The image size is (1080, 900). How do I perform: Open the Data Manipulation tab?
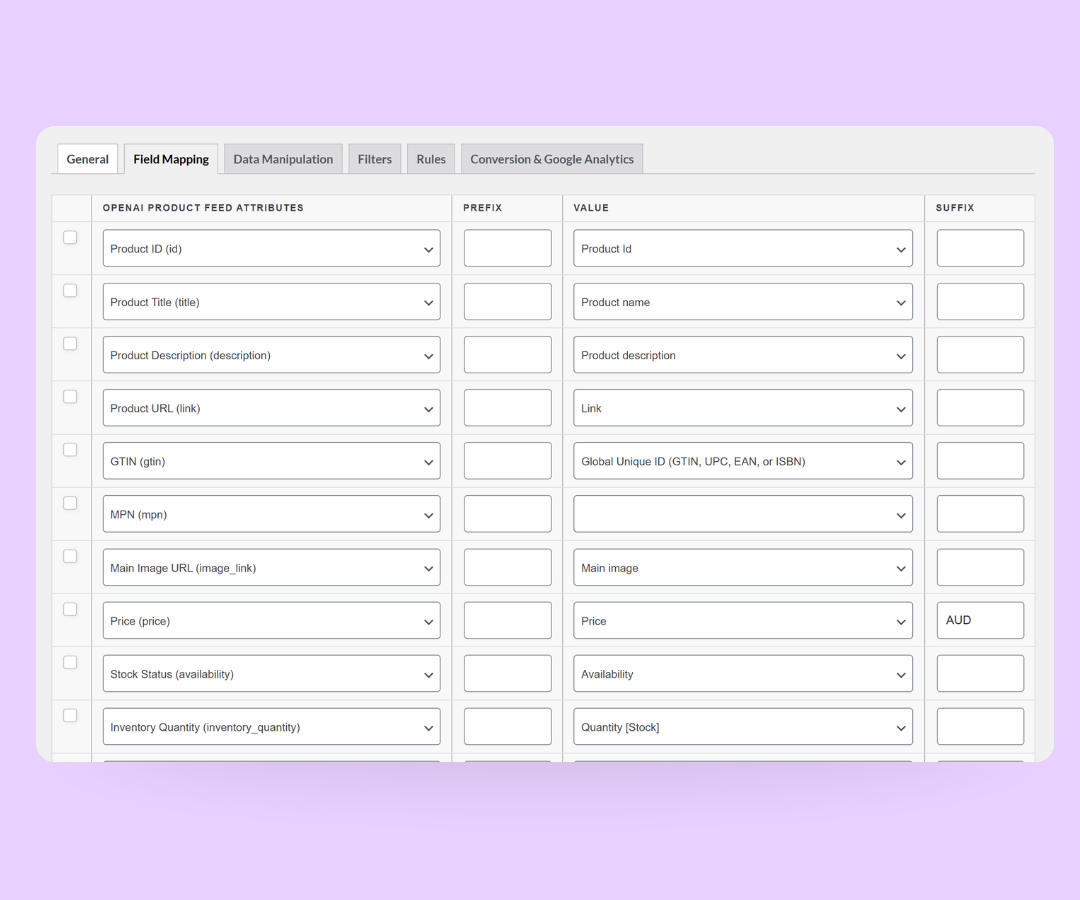(x=283, y=159)
